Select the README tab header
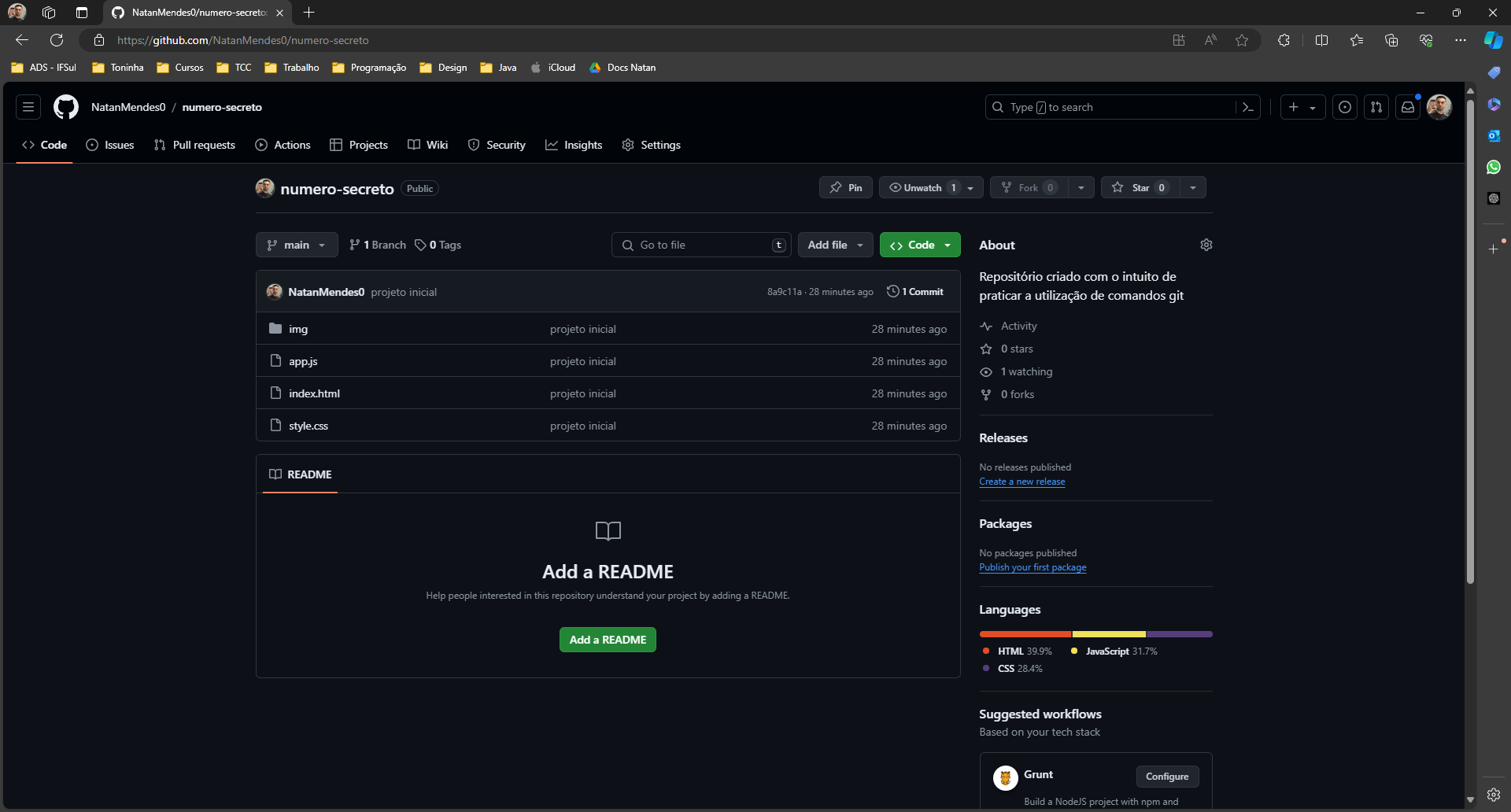 coord(300,474)
